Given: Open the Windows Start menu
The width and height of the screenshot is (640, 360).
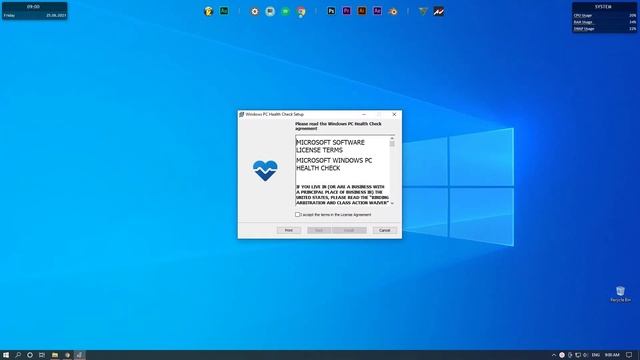Looking at the screenshot, I should [x=6, y=355].
